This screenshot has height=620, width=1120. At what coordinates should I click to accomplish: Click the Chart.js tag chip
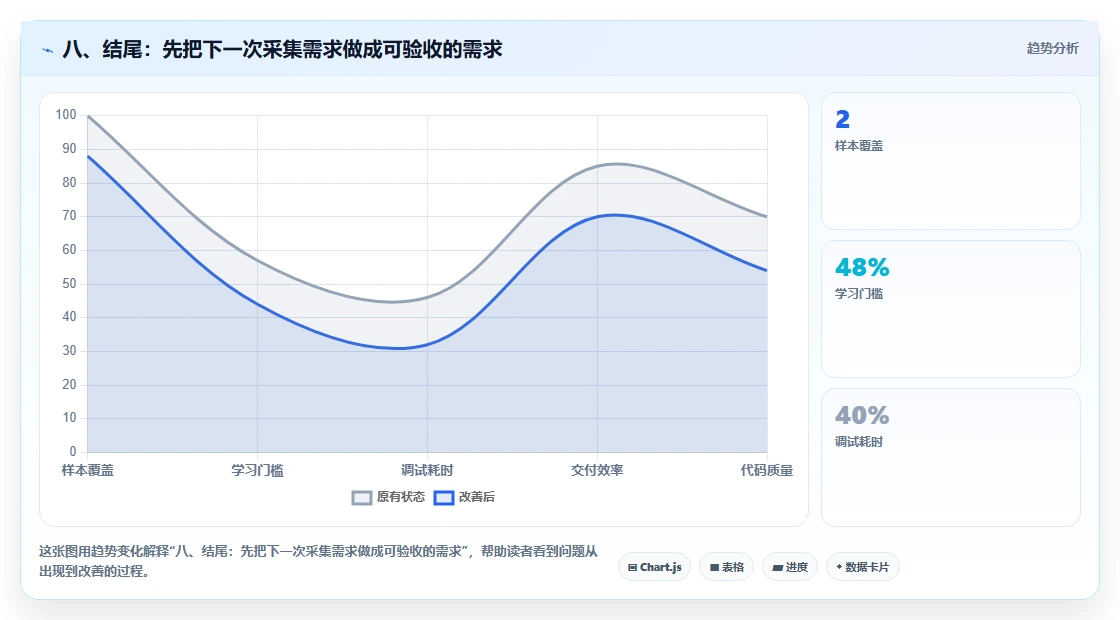tap(654, 567)
